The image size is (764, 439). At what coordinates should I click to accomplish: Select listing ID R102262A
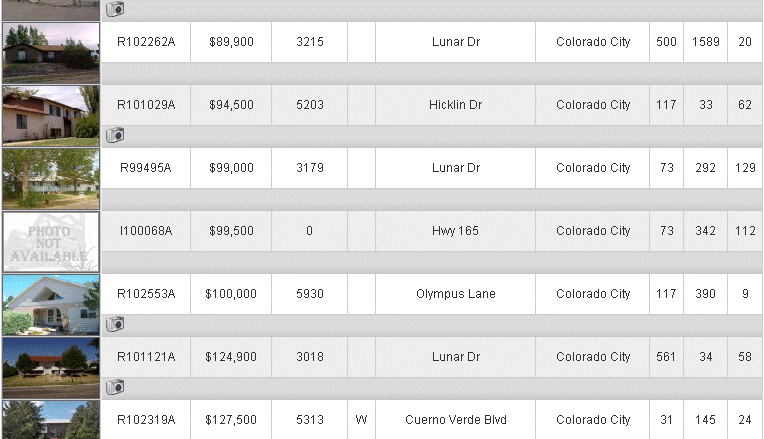pos(146,42)
